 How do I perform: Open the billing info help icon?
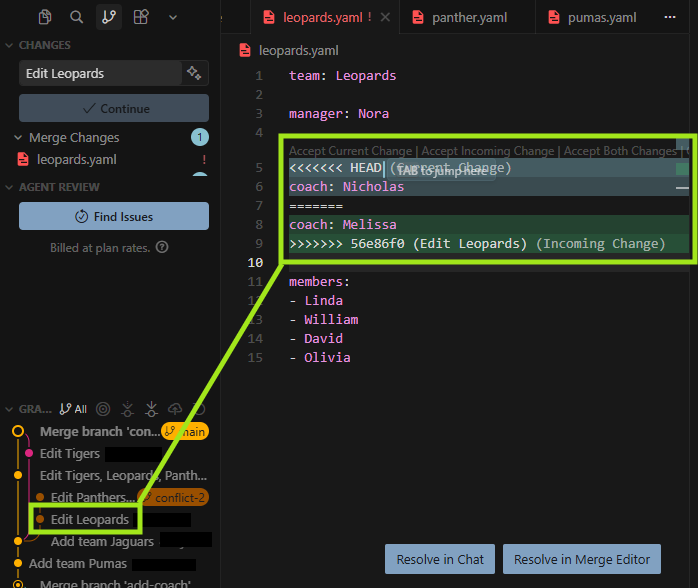click(162, 247)
